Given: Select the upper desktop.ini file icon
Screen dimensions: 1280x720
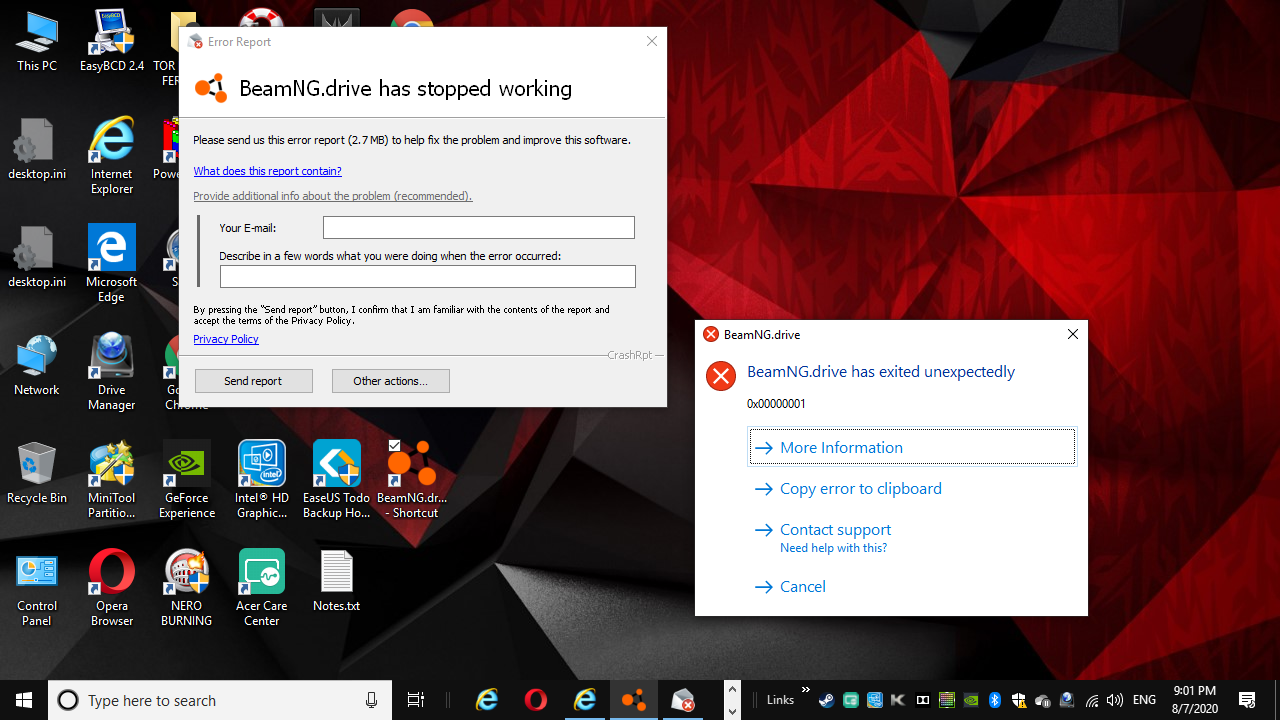Looking at the screenshot, I should pos(37,150).
